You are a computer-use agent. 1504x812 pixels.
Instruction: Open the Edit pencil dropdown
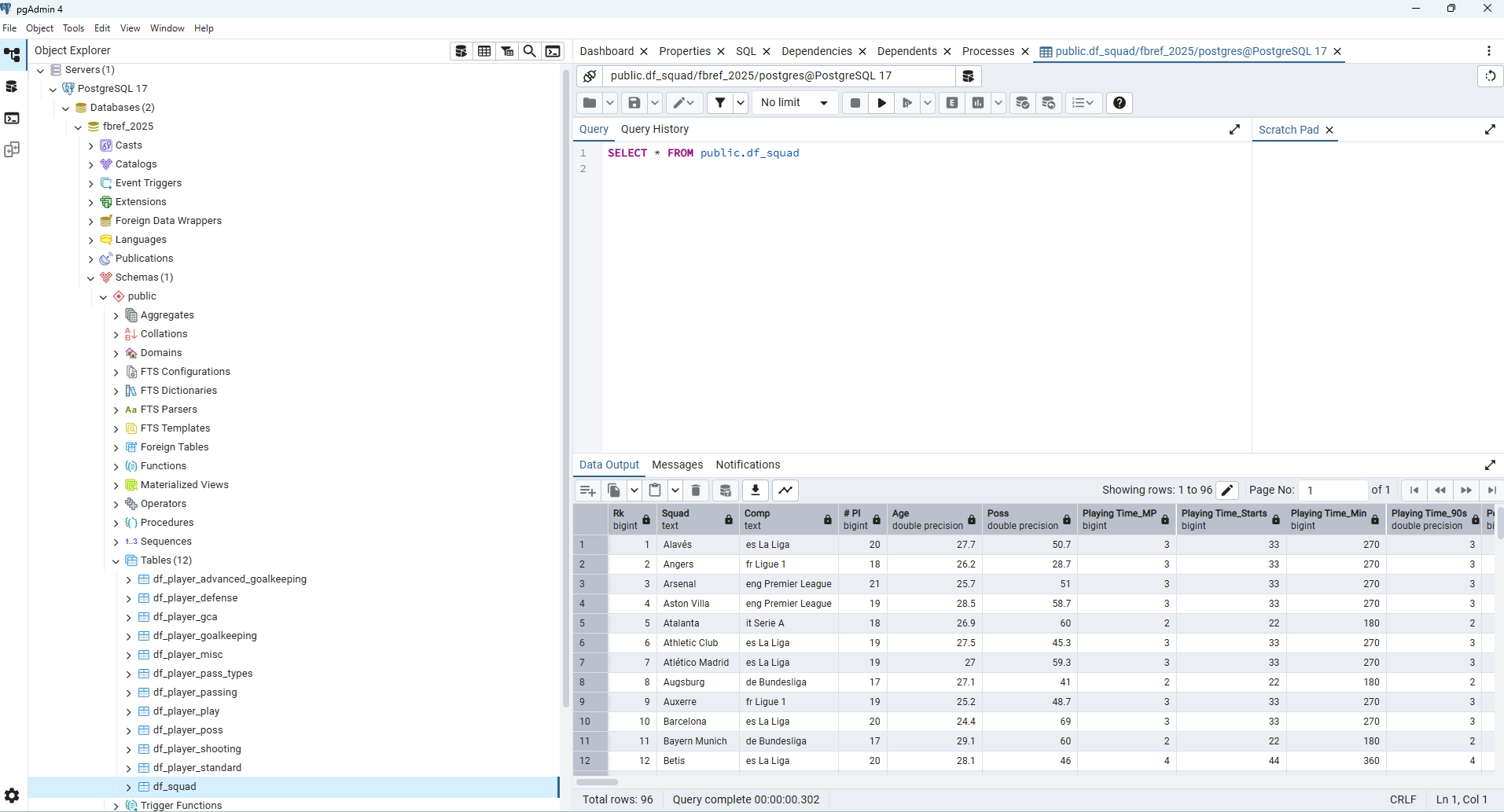point(683,103)
